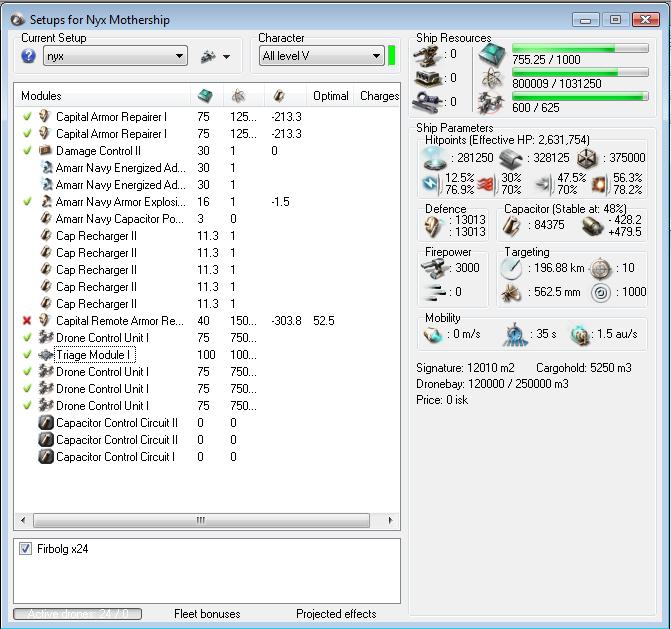The image size is (671, 629).
Task: Toggle Amarr Navy Armor Explosive hardener state
Action: tap(27, 202)
